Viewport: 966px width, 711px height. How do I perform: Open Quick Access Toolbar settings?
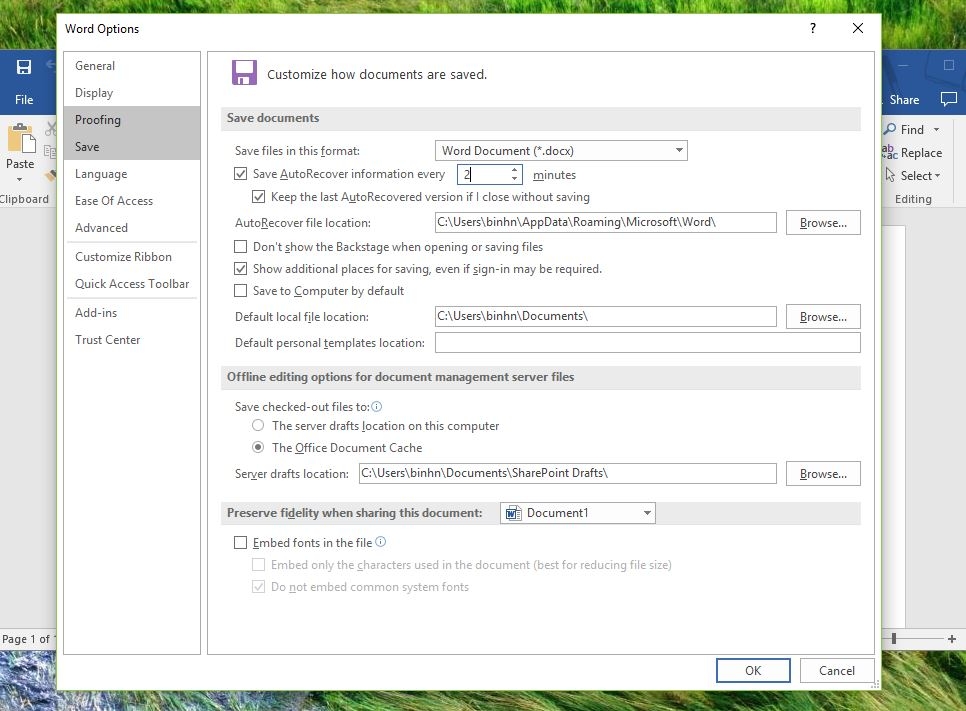pyautogui.click(x=132, y=284)
